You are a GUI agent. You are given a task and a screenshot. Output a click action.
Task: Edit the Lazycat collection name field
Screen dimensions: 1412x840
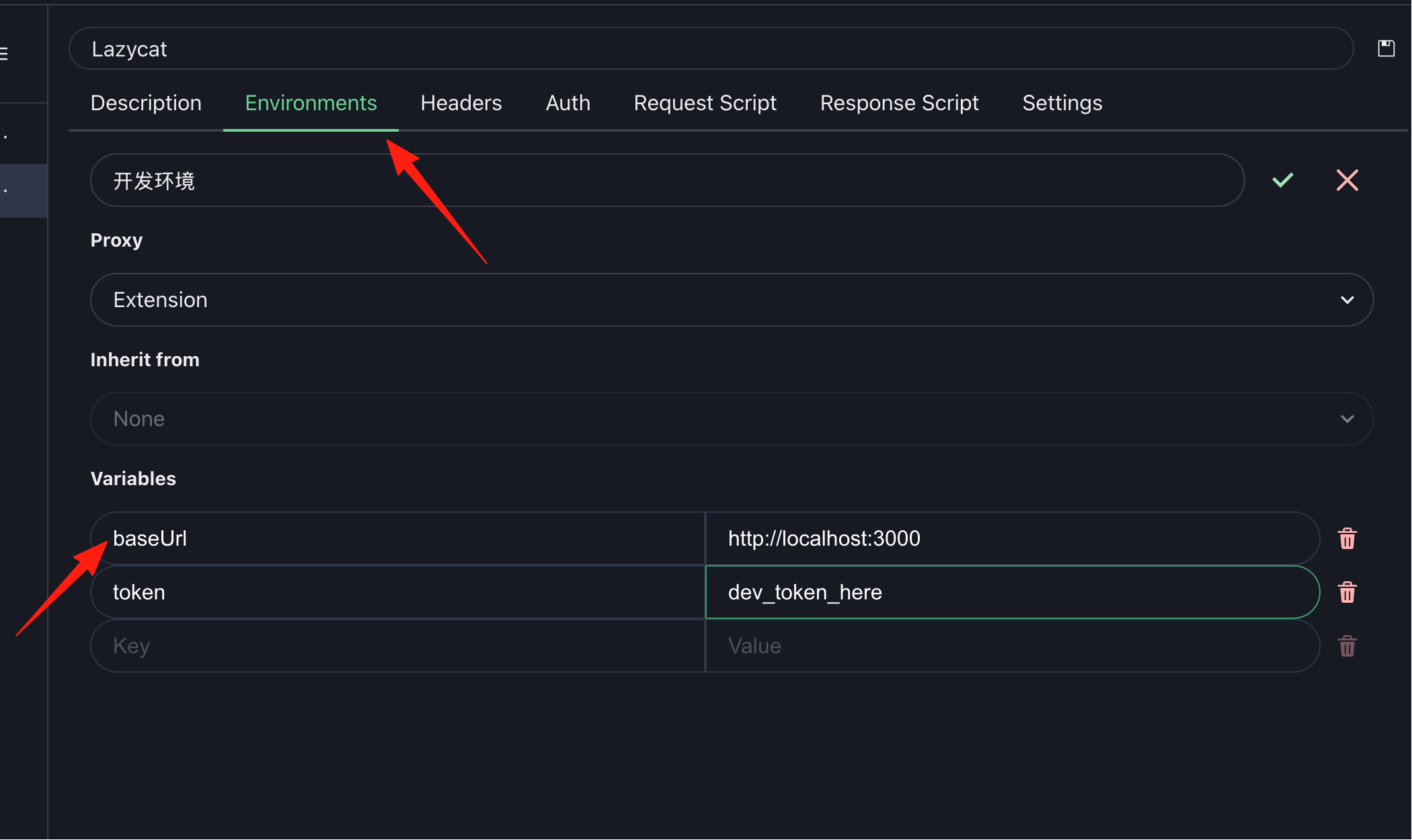click(711, 48)
